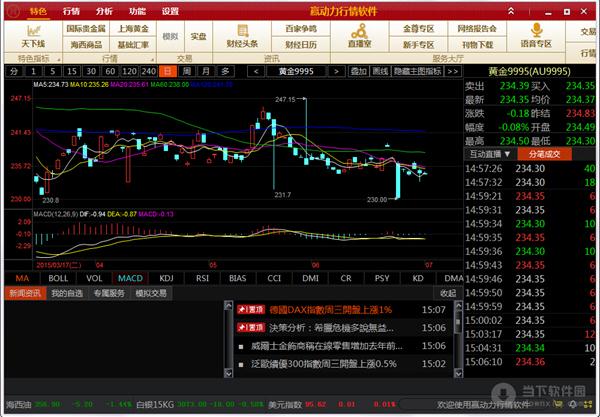Click 隐藏主图指标 button
This screenshot has height=417, width=600.
click(417, 71)
